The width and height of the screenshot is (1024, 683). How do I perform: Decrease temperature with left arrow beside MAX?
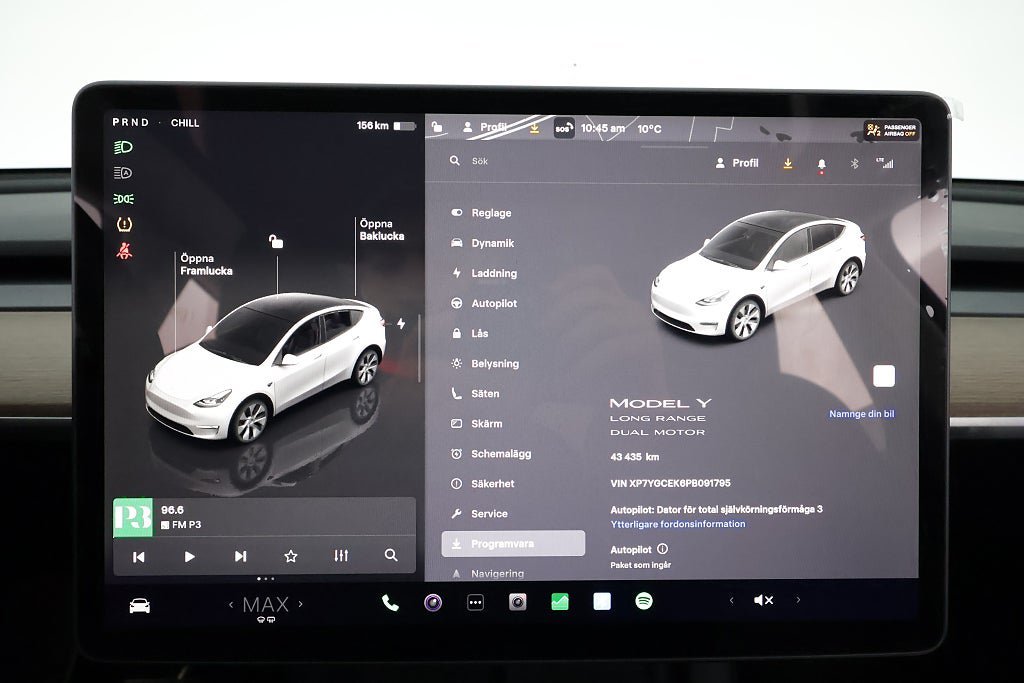[x=231, y=604]
